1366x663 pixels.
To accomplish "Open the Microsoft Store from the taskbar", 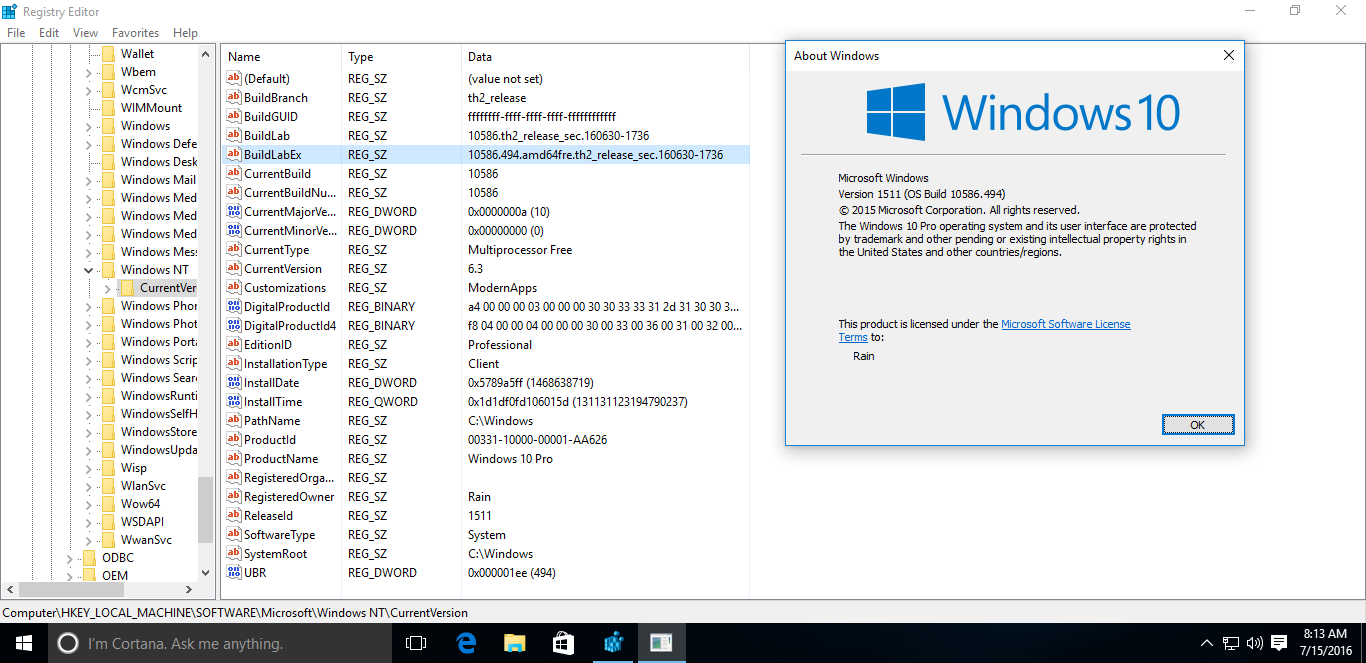I will click(x=562, y=643).
